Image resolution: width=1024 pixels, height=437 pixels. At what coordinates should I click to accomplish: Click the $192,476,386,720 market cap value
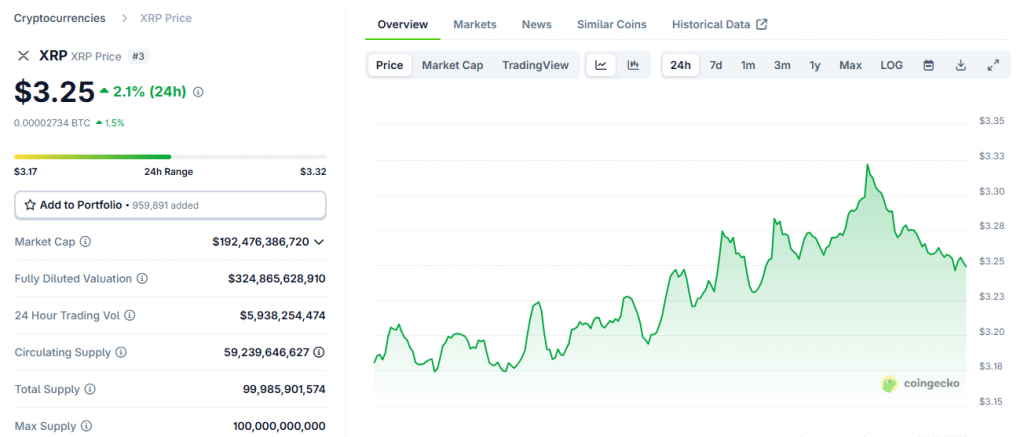point(261,242)
